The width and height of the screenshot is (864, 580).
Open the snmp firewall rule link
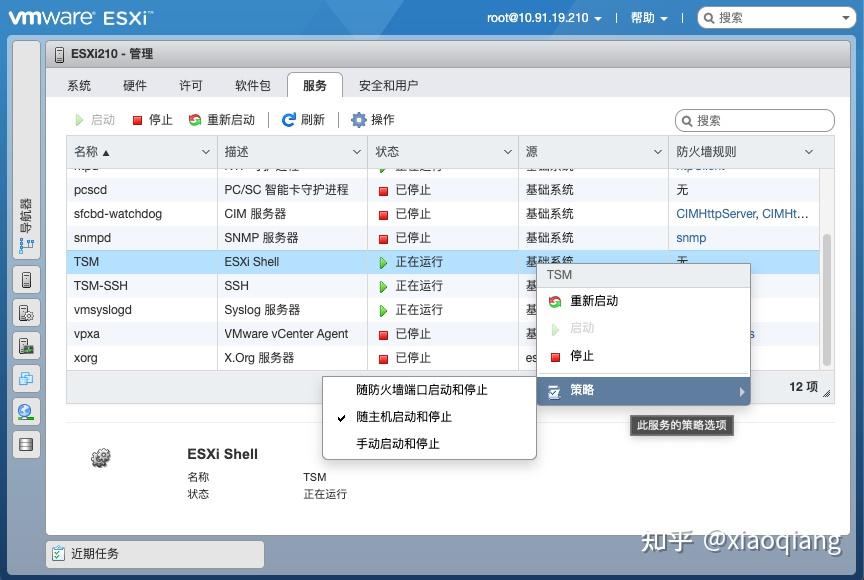[x=690, y=238]
